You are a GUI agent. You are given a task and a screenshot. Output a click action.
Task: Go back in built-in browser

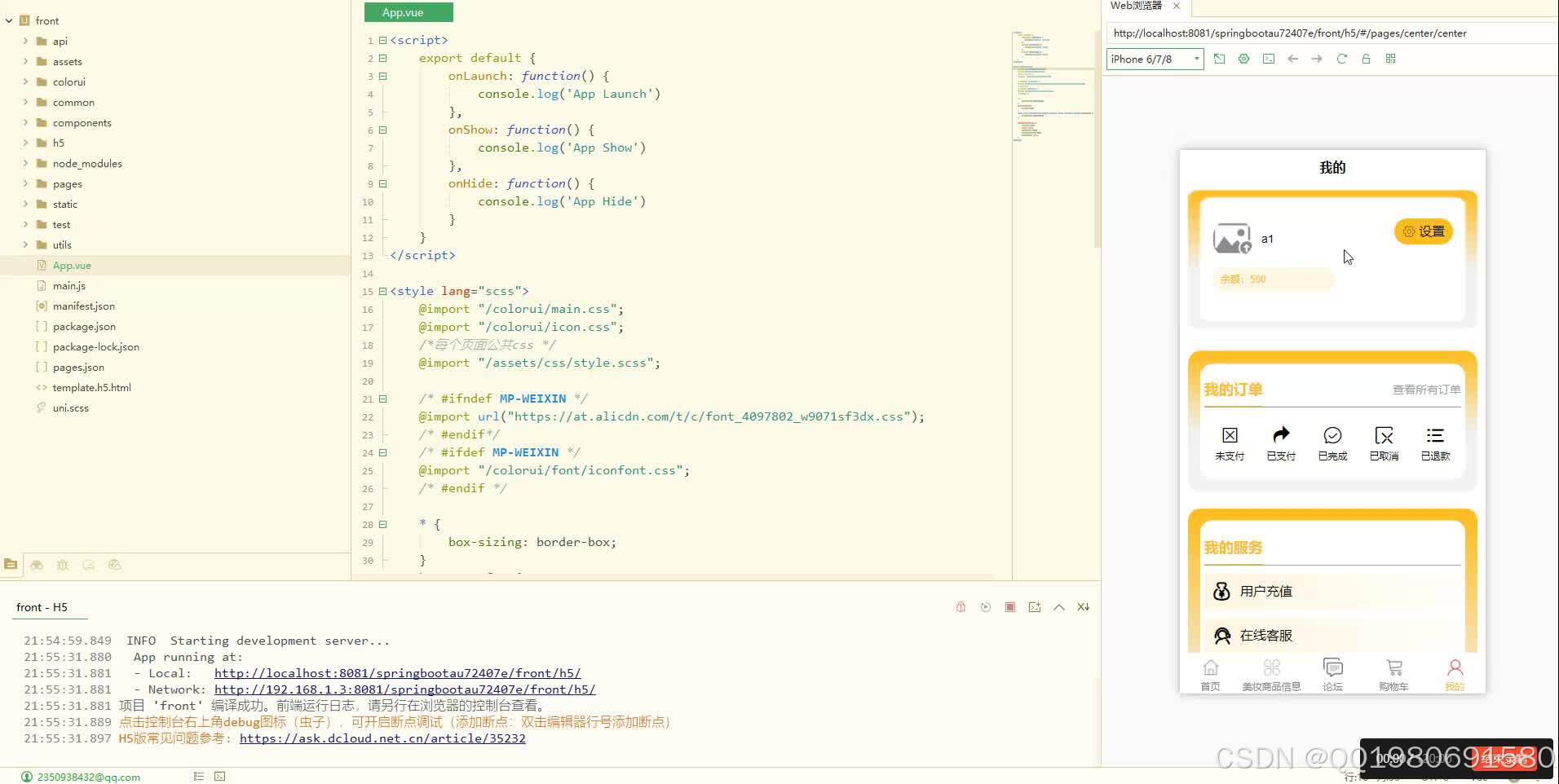point(1292,59)
